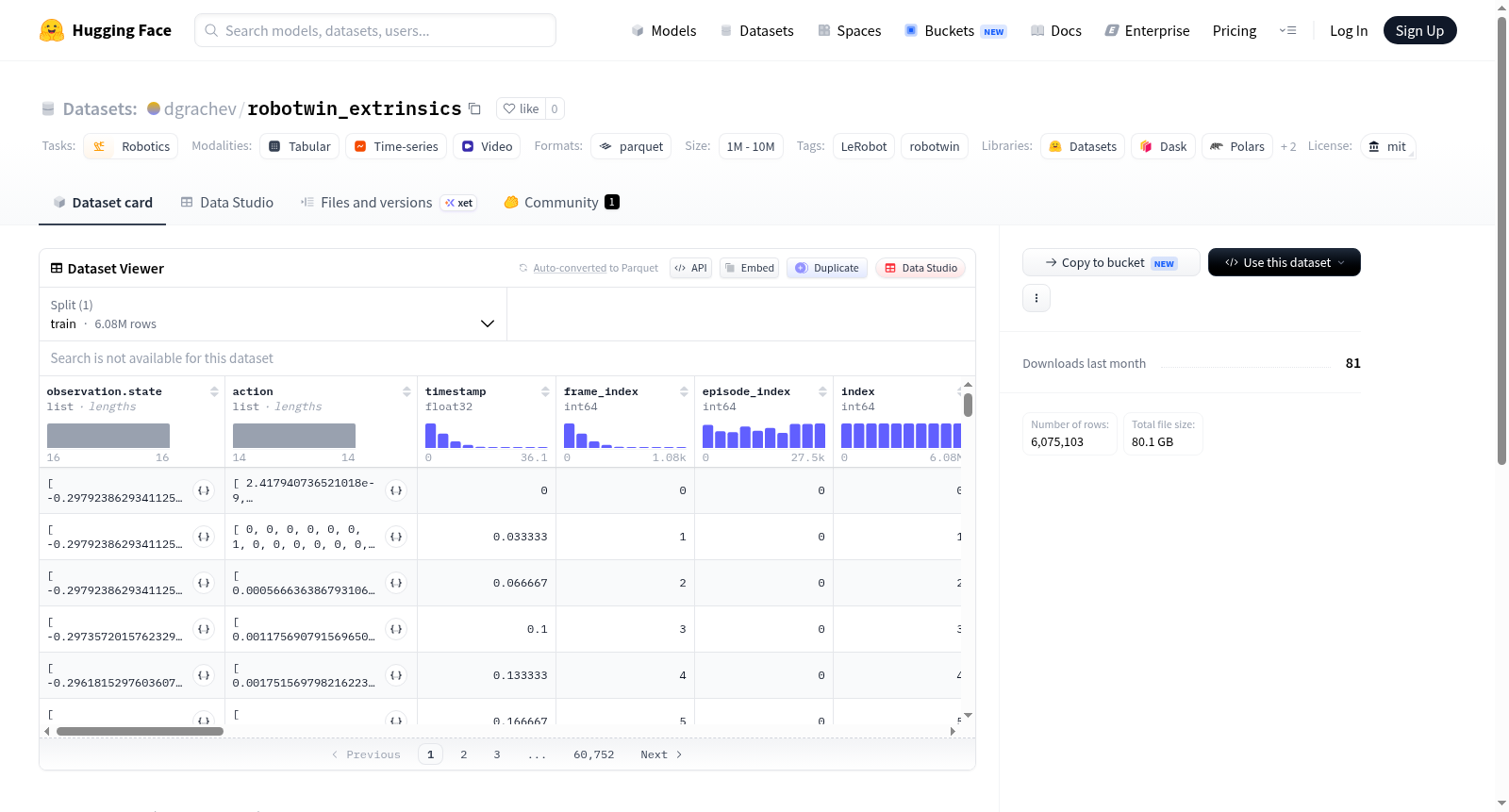
Task: Expand the action cell starting with 2.417940736521018e-
Action: pyautogui.click(x=396, y=490)
